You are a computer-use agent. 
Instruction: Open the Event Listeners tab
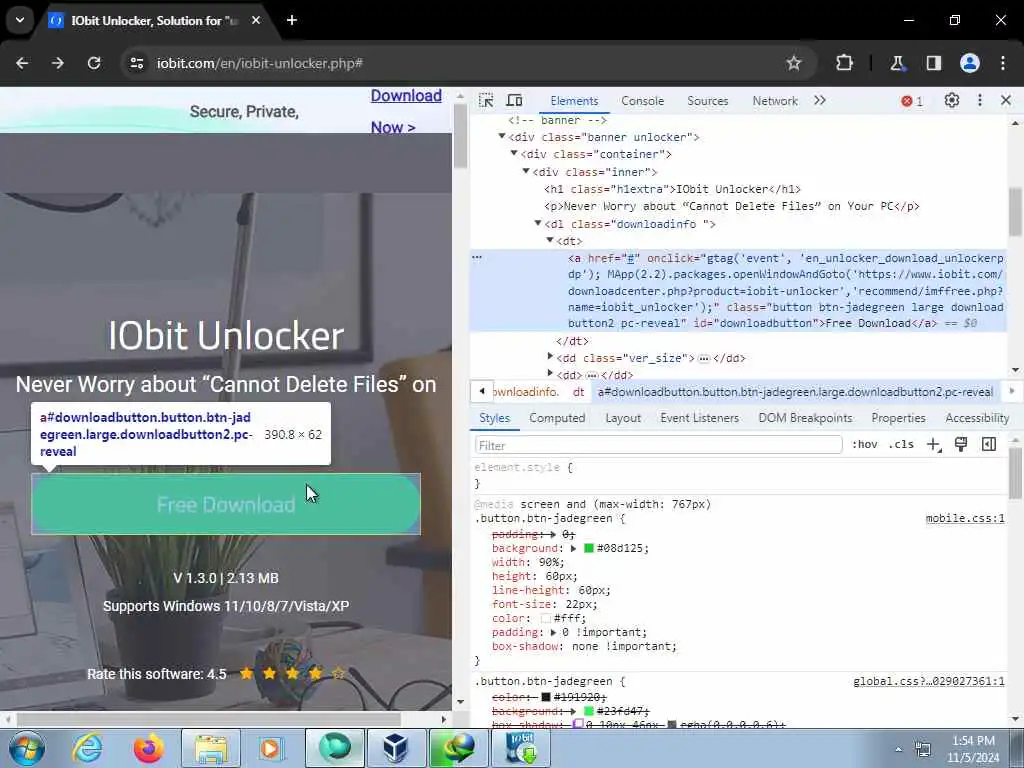tap(699, 418)
